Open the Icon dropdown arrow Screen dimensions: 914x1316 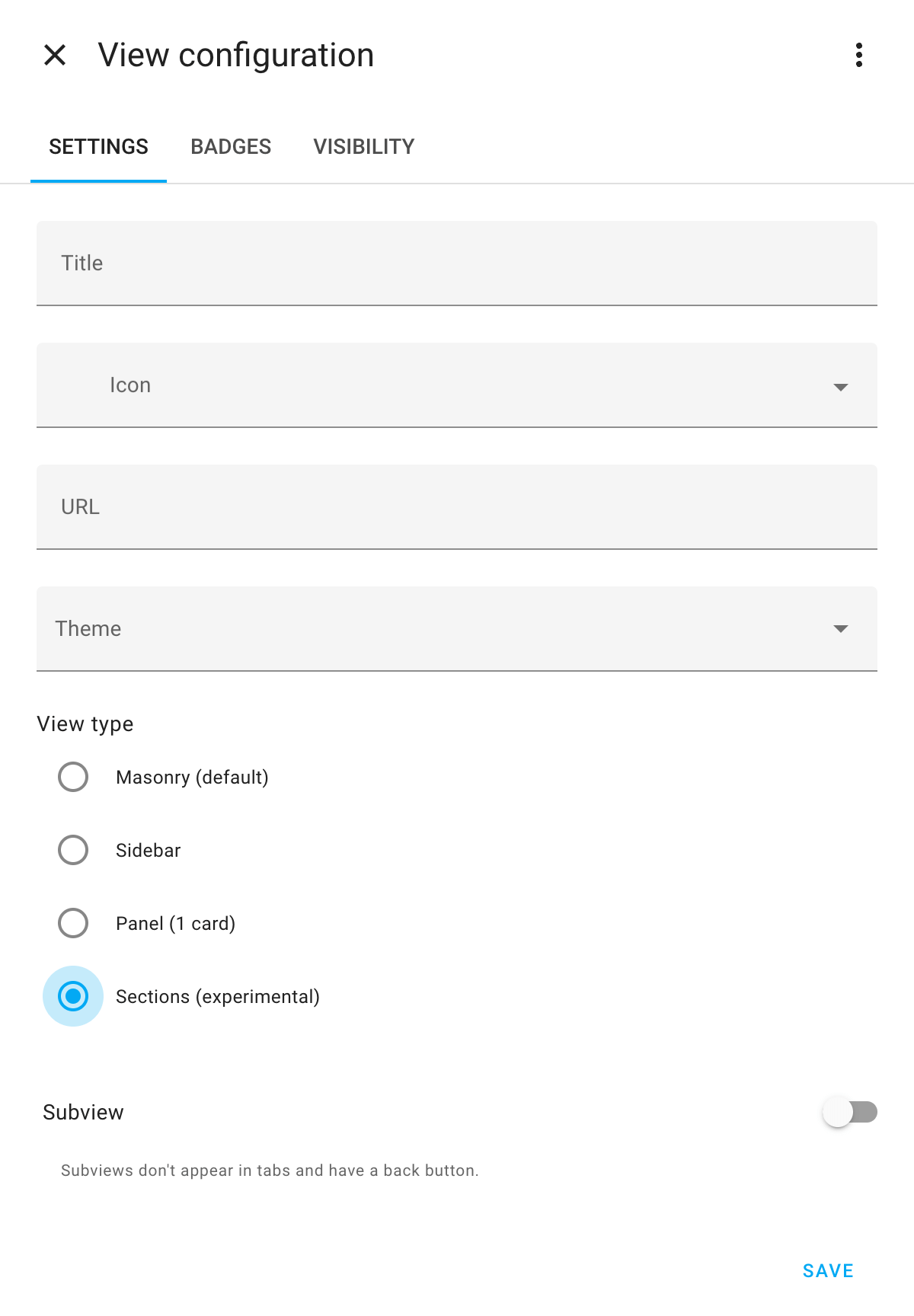point(841,386)
